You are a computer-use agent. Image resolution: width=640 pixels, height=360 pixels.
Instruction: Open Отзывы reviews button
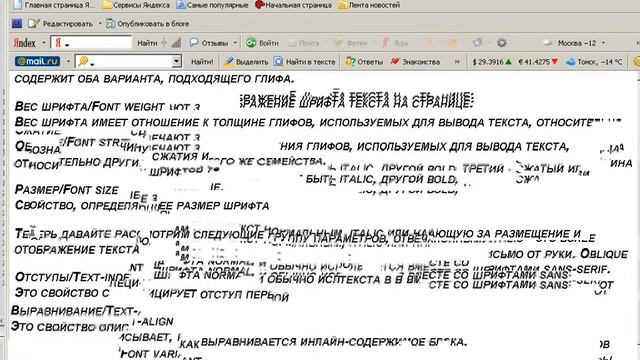tap(209, 43)
